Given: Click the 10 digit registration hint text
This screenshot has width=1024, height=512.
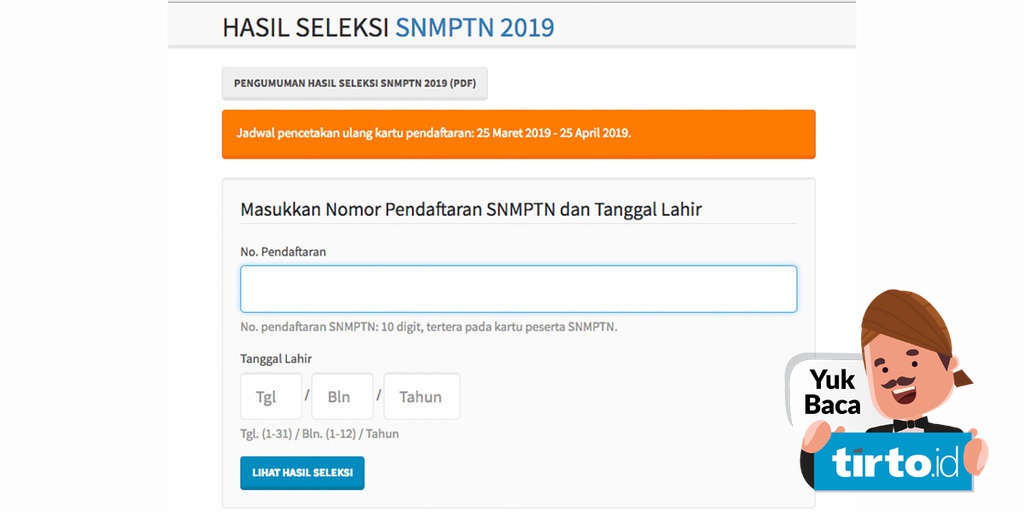Looking at the screenshot, I should pyautogui.click(x=428, y=327).
